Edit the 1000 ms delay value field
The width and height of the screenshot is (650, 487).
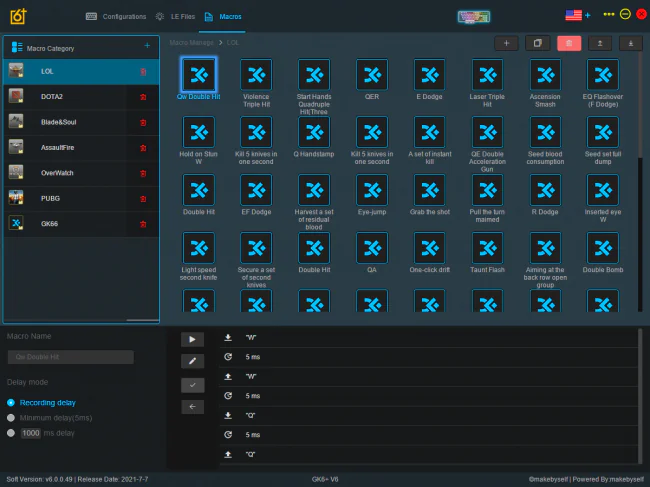point(31,433)
